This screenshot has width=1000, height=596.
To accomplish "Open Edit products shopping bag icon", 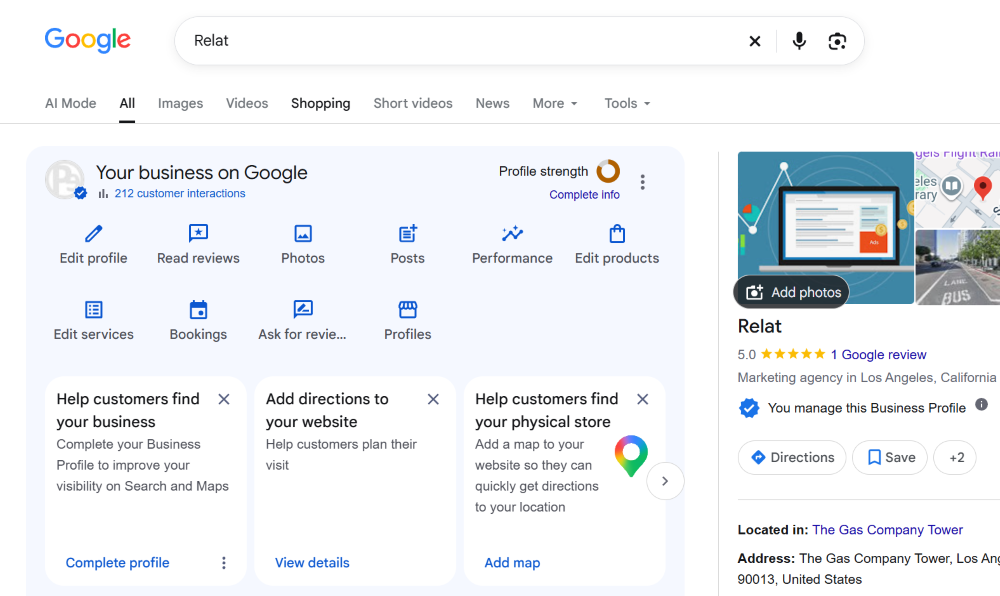I will pyautogui.click(x=617, y=233).
